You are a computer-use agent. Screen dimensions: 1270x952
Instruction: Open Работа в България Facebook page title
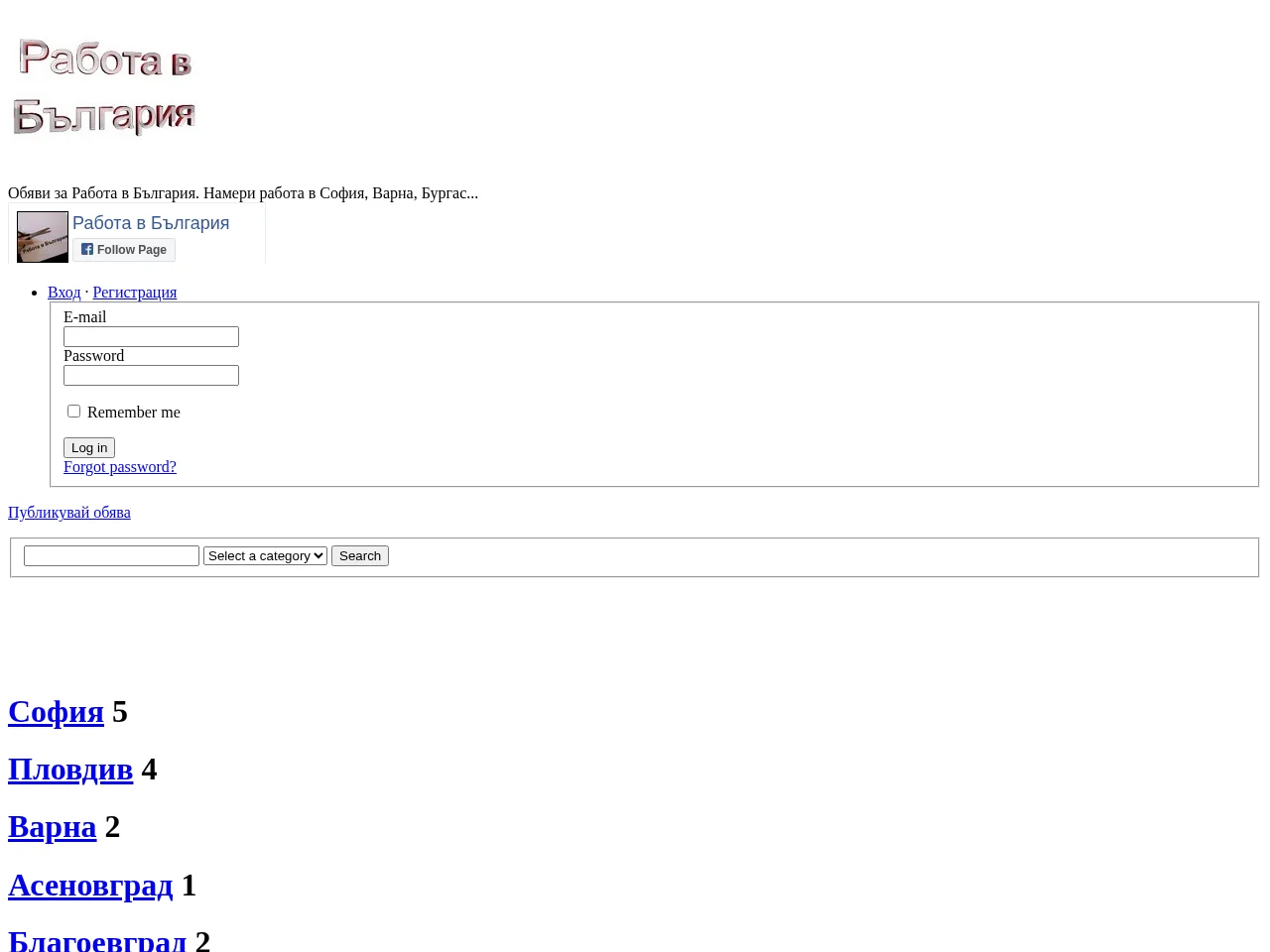[x=151, y=223]
